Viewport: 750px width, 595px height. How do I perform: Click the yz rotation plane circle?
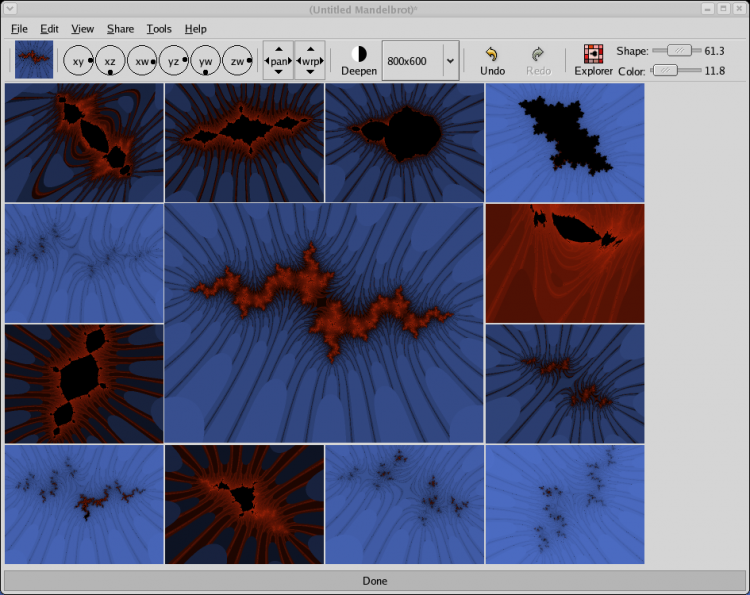click(x=174, y=61)
